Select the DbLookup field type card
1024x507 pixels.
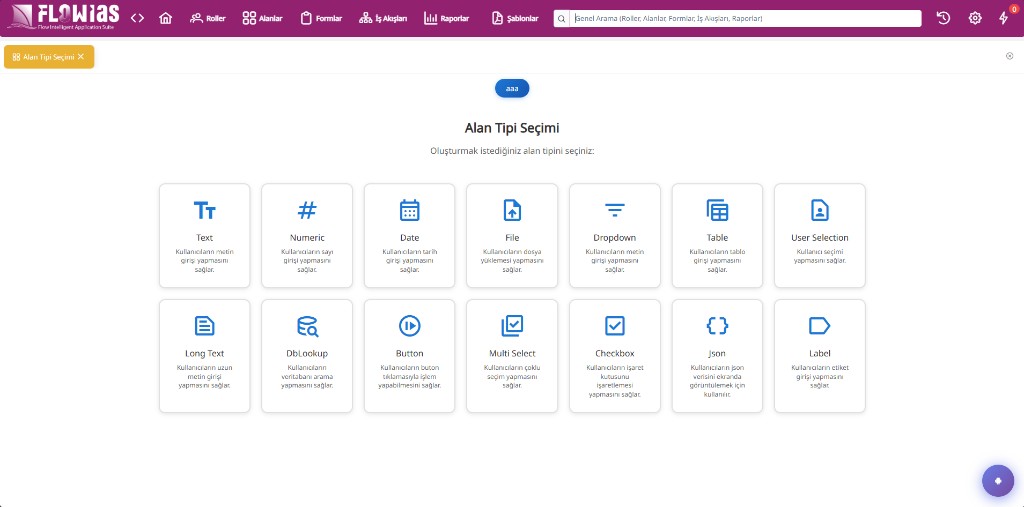307,356
